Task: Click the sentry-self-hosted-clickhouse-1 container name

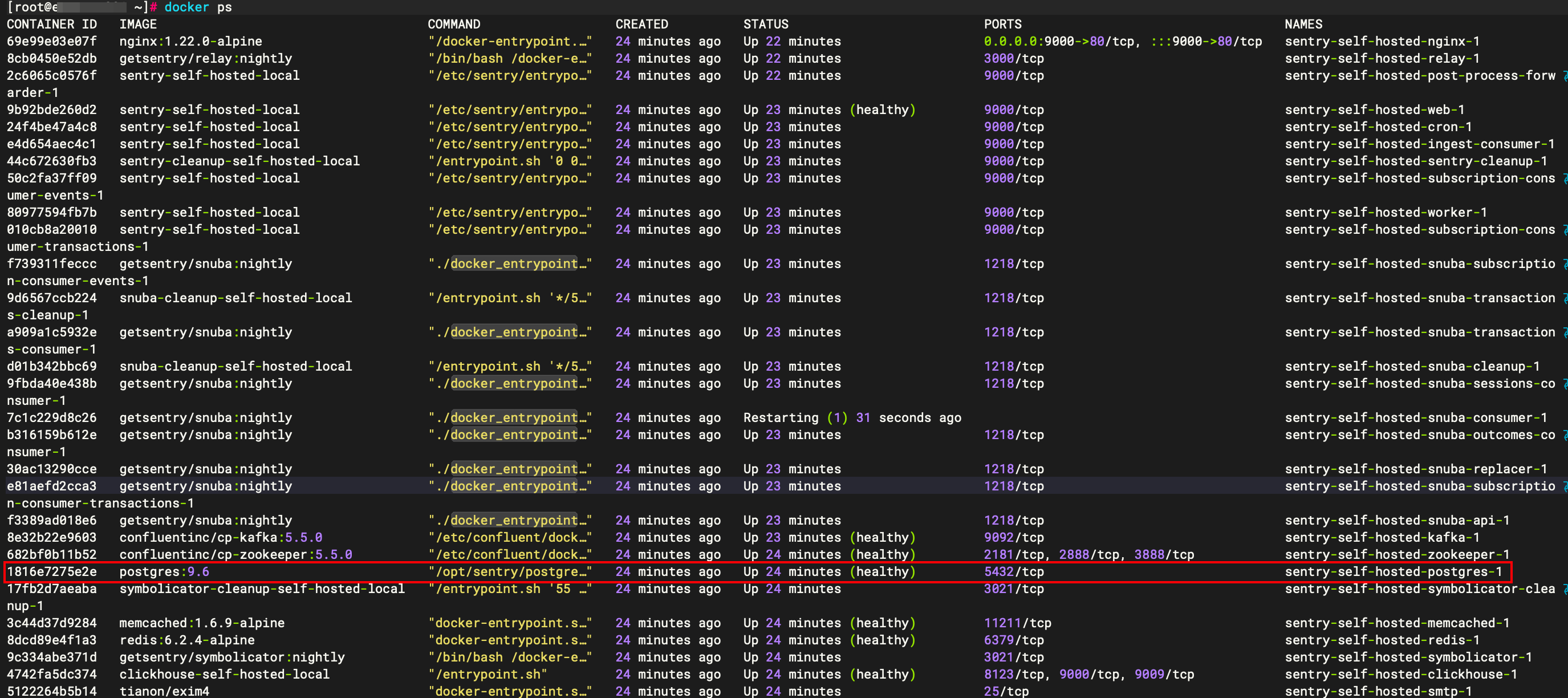Action: click(1400, 673)
